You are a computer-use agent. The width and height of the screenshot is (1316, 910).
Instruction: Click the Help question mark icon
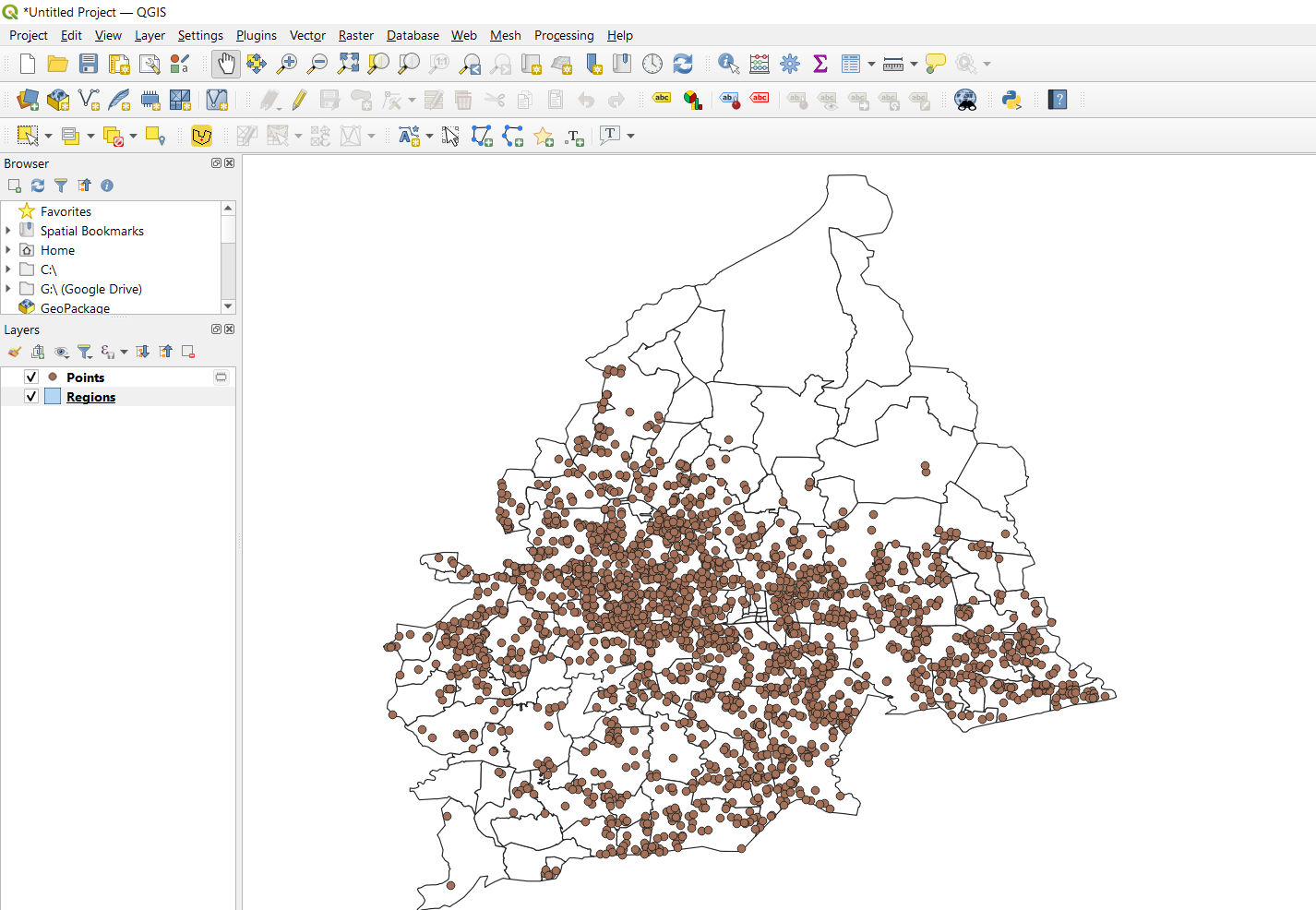point(1058,100)
